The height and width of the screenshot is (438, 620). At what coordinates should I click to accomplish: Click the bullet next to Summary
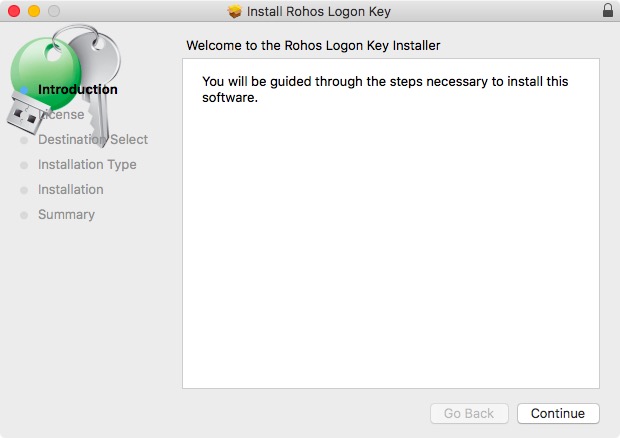(25, 215)
